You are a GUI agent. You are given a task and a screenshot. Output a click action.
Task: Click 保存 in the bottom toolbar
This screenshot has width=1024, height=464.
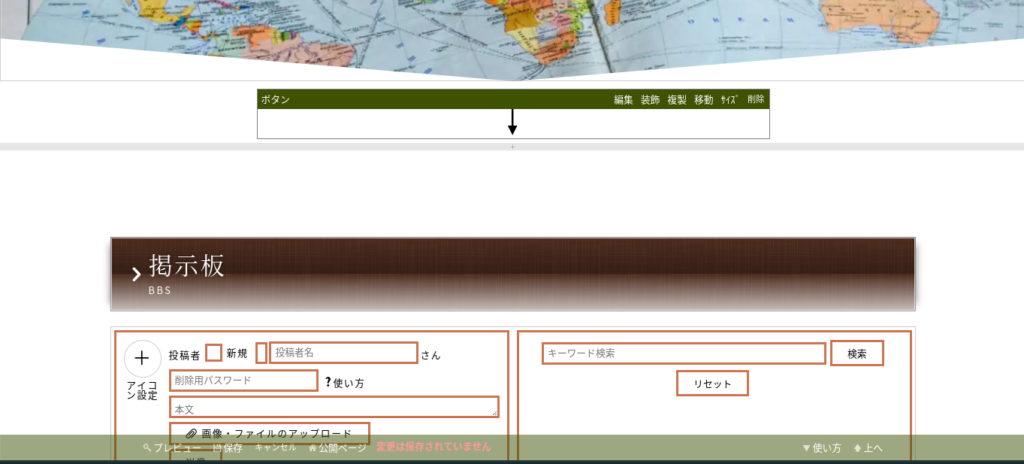[228, 448]
